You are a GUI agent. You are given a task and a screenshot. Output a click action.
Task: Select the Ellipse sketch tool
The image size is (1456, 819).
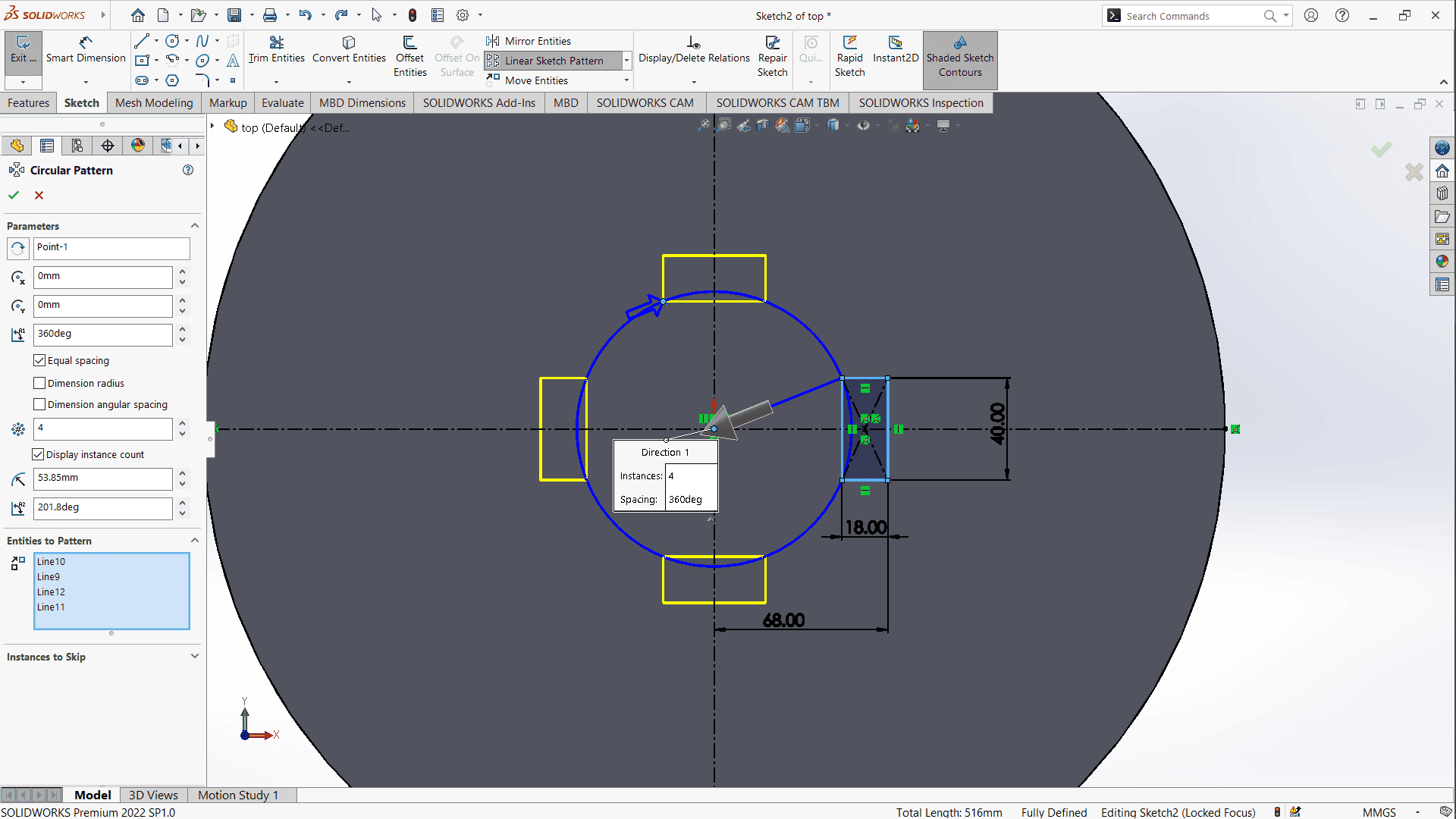click(x=202, y=61)
